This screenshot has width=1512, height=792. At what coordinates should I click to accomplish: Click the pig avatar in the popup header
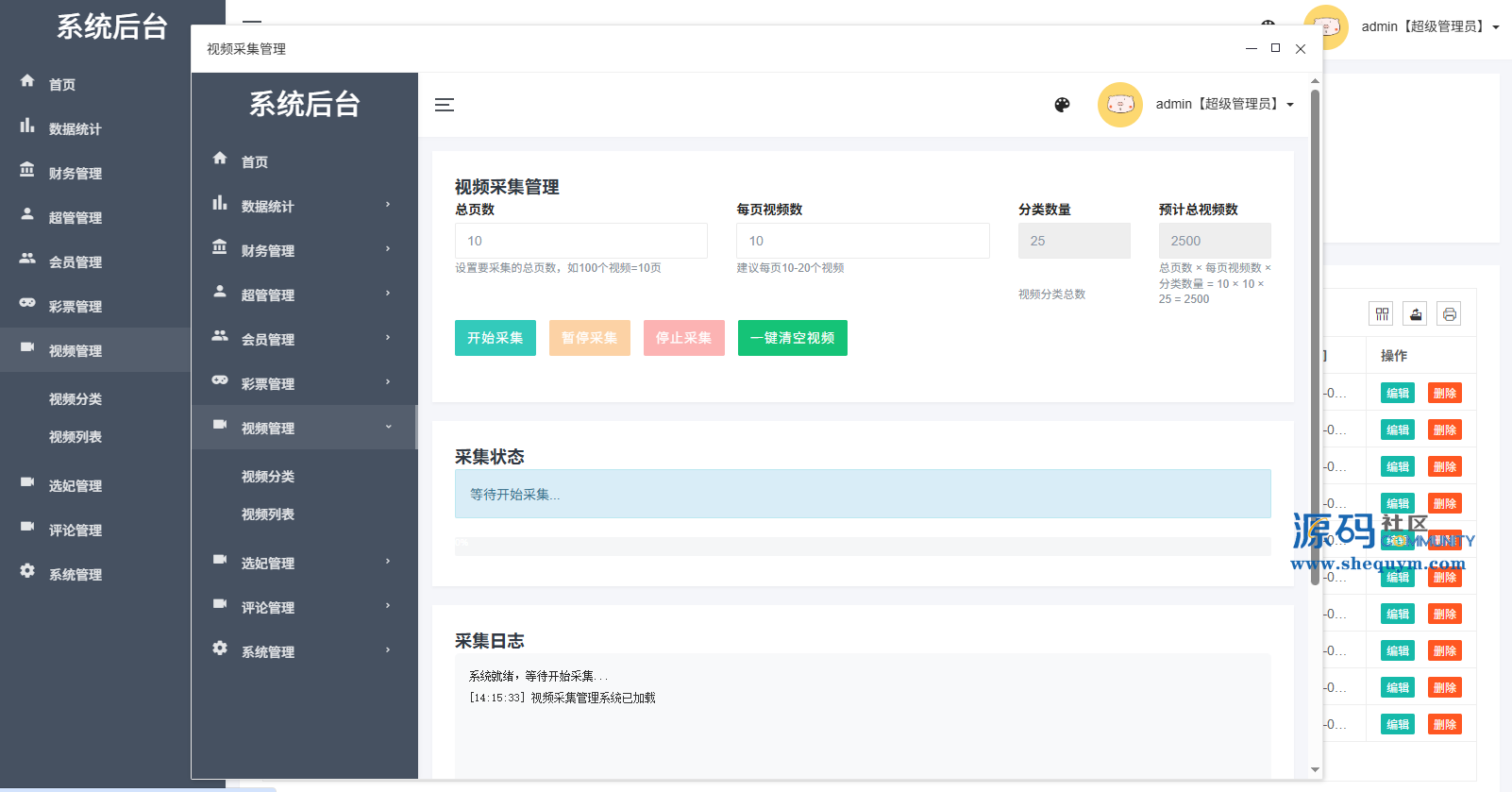click(1120, 105)
